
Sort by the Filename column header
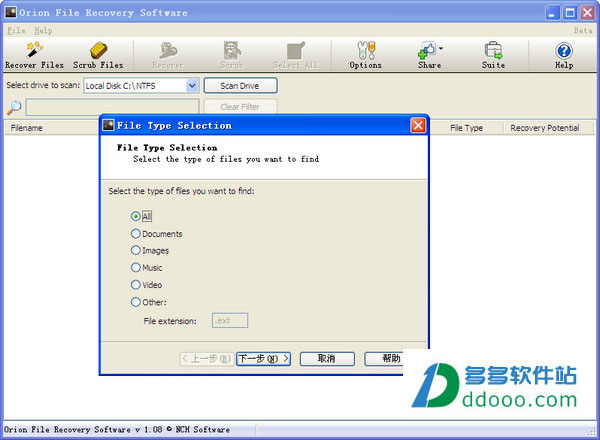click(x=51, y=128)
